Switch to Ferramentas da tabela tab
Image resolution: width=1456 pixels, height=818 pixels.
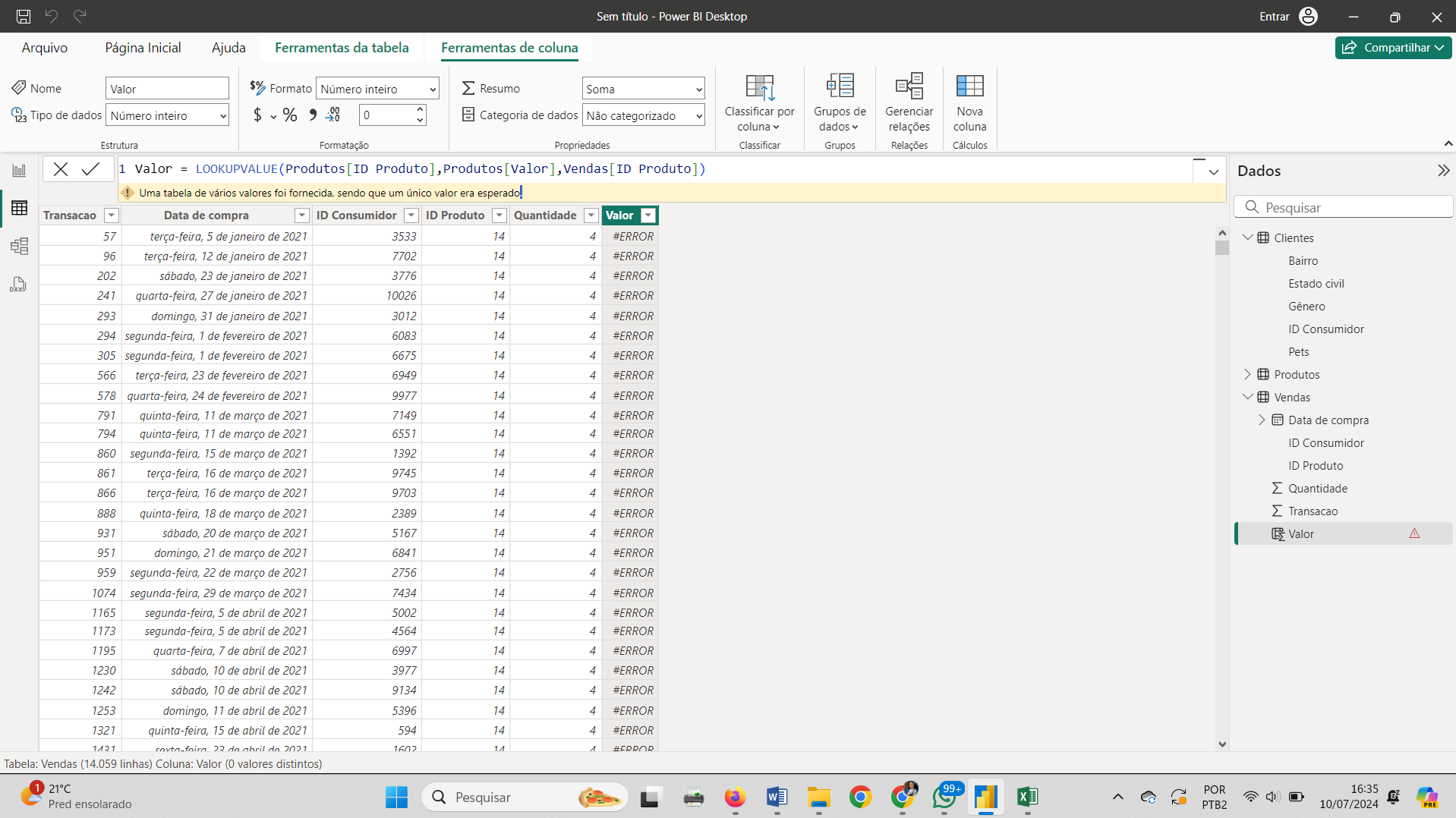(342, 48)
